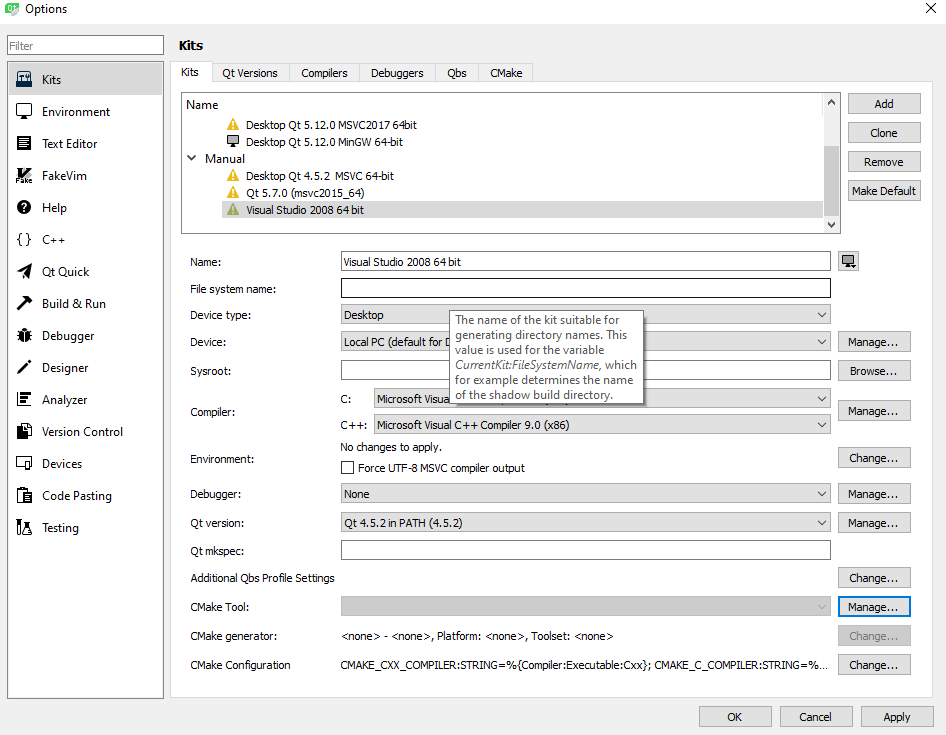Click monitor icon of Desktop Qt 5.12.0 MinGW kit
Viewport: 946px width, 735px height.
233,141
